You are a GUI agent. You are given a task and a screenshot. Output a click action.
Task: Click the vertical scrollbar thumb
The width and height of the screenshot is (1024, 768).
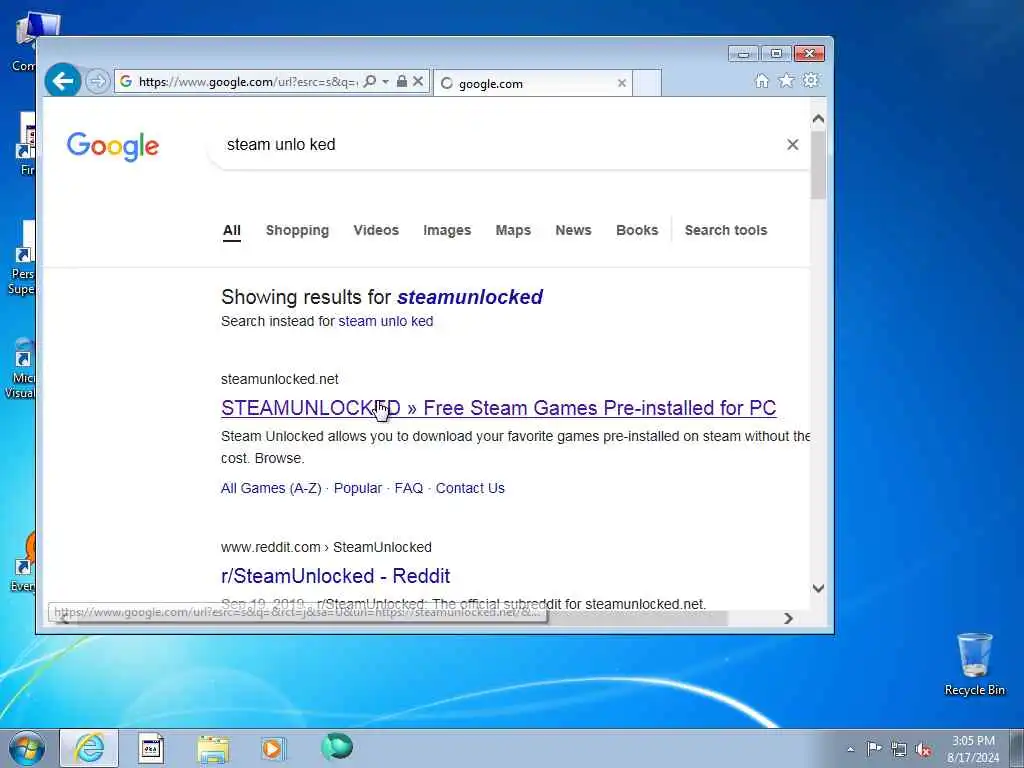click(x=818, y=165)
